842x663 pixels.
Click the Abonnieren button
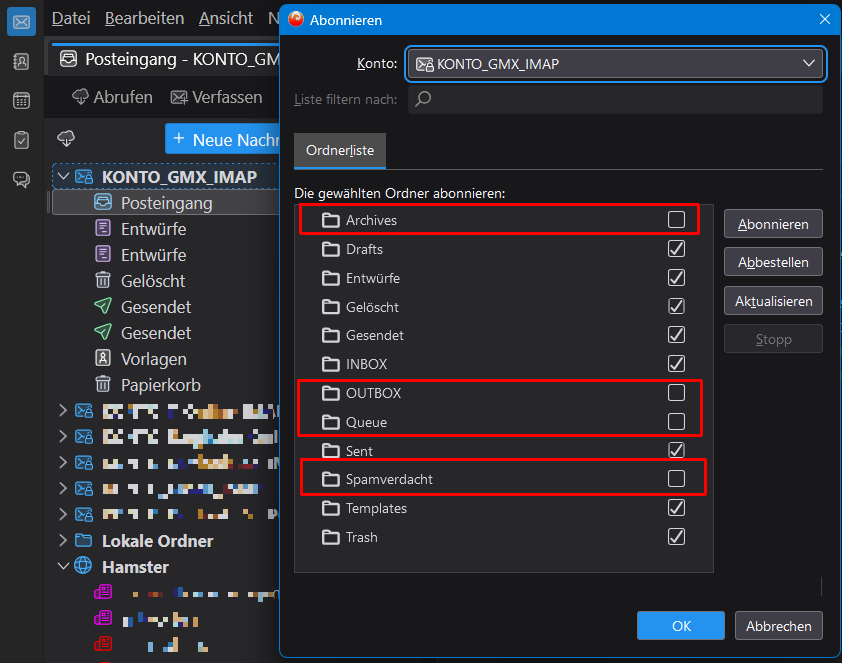(x=772, y=224)
